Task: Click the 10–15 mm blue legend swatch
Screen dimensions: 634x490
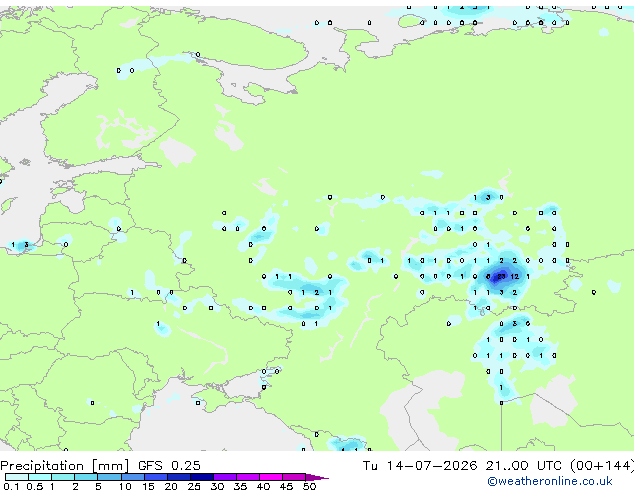Action: click(x=132, y=477)
